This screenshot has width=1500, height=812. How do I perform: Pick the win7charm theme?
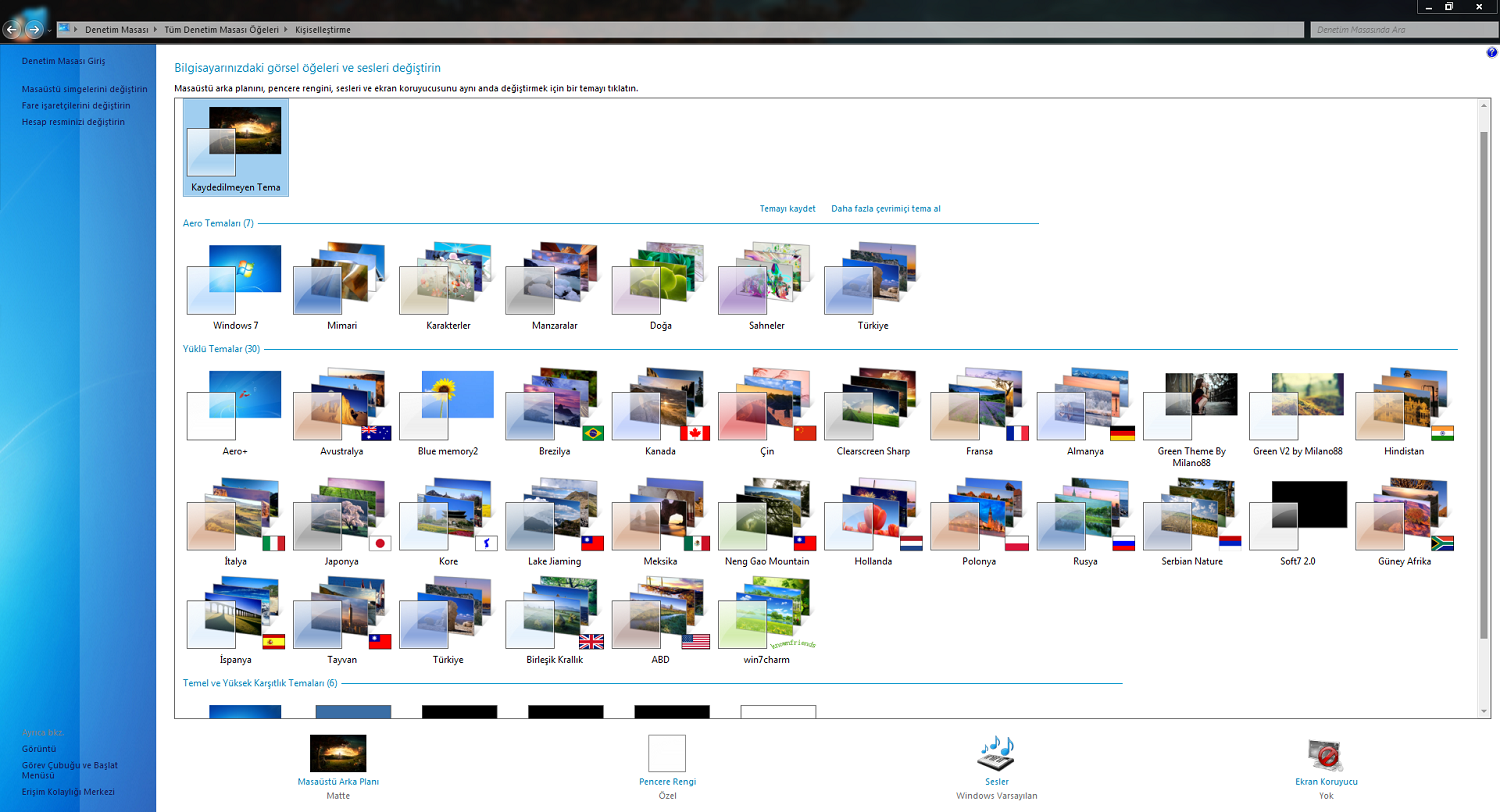click(x=766, y=622)
